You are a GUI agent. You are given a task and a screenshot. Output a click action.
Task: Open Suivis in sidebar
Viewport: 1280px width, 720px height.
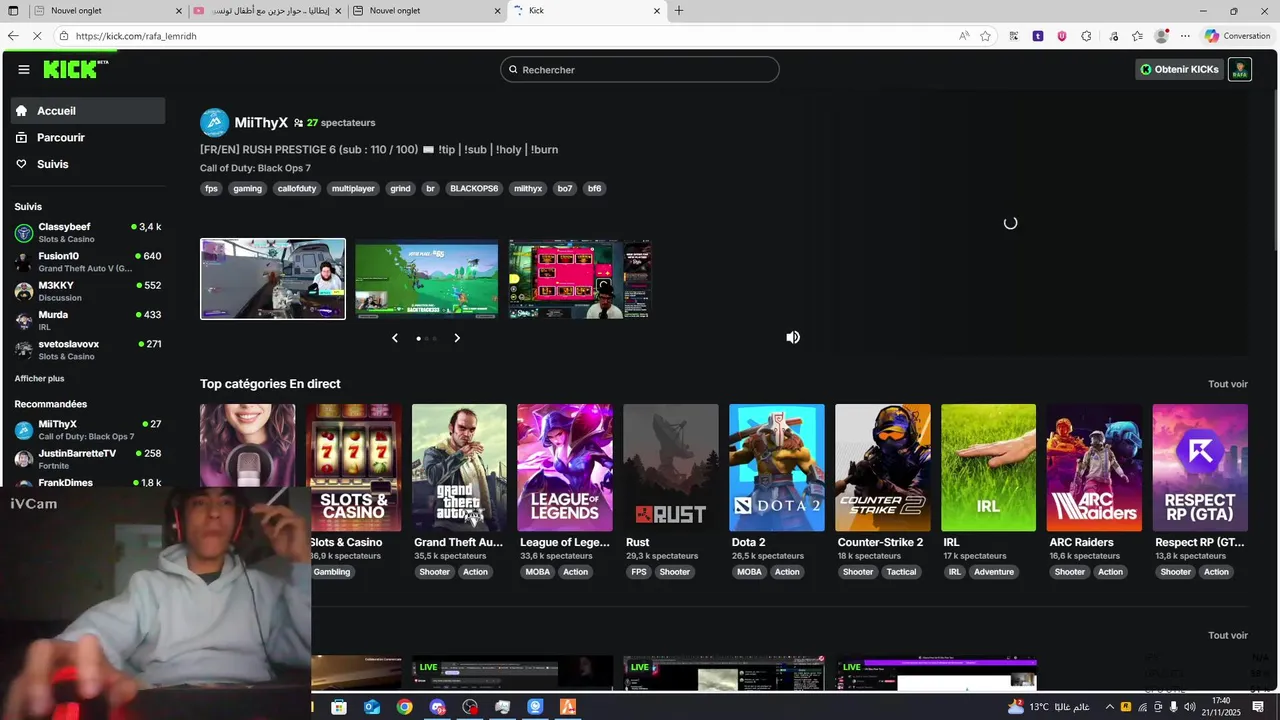pos(88,164)
